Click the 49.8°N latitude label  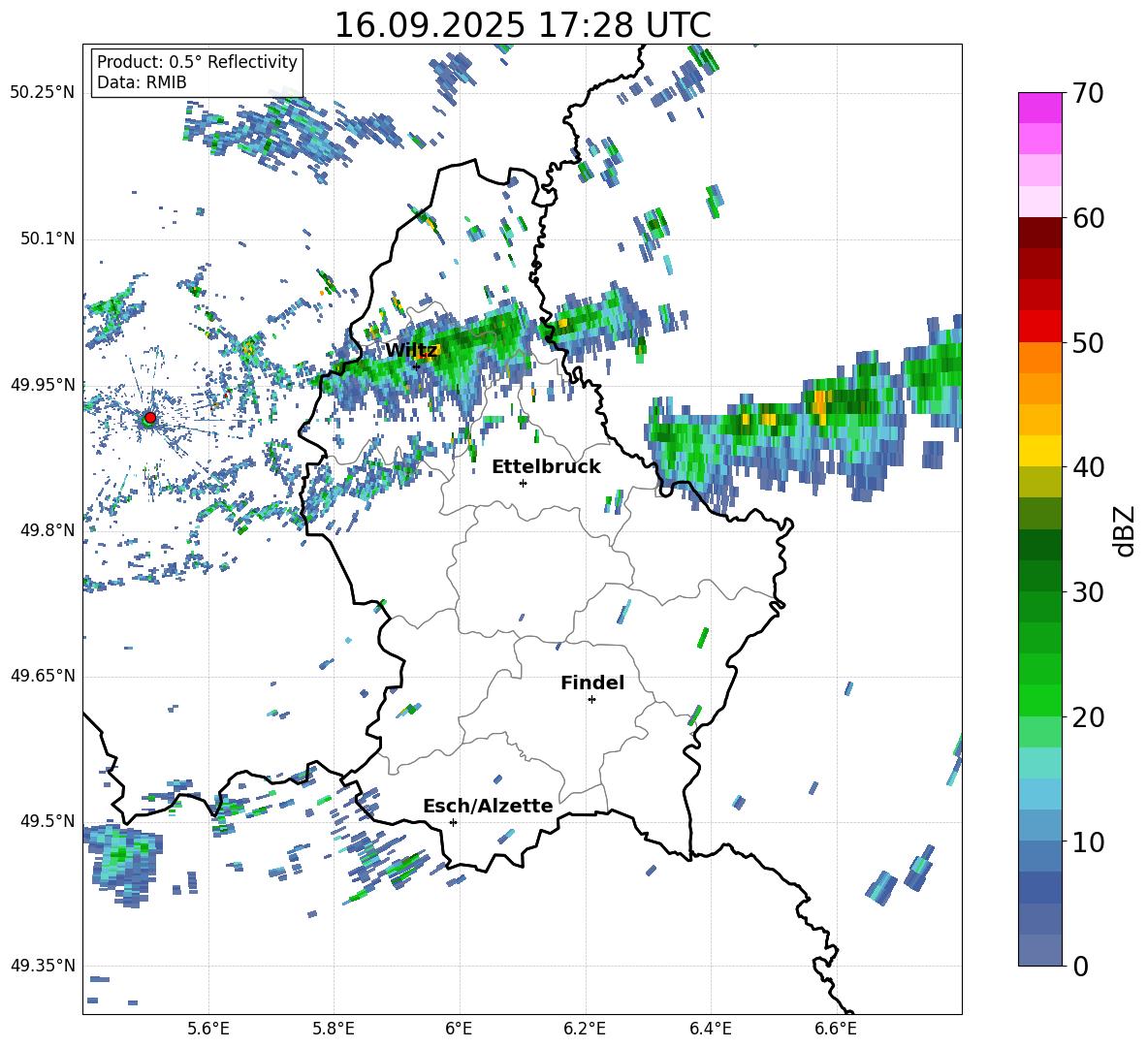coord(48,530)
